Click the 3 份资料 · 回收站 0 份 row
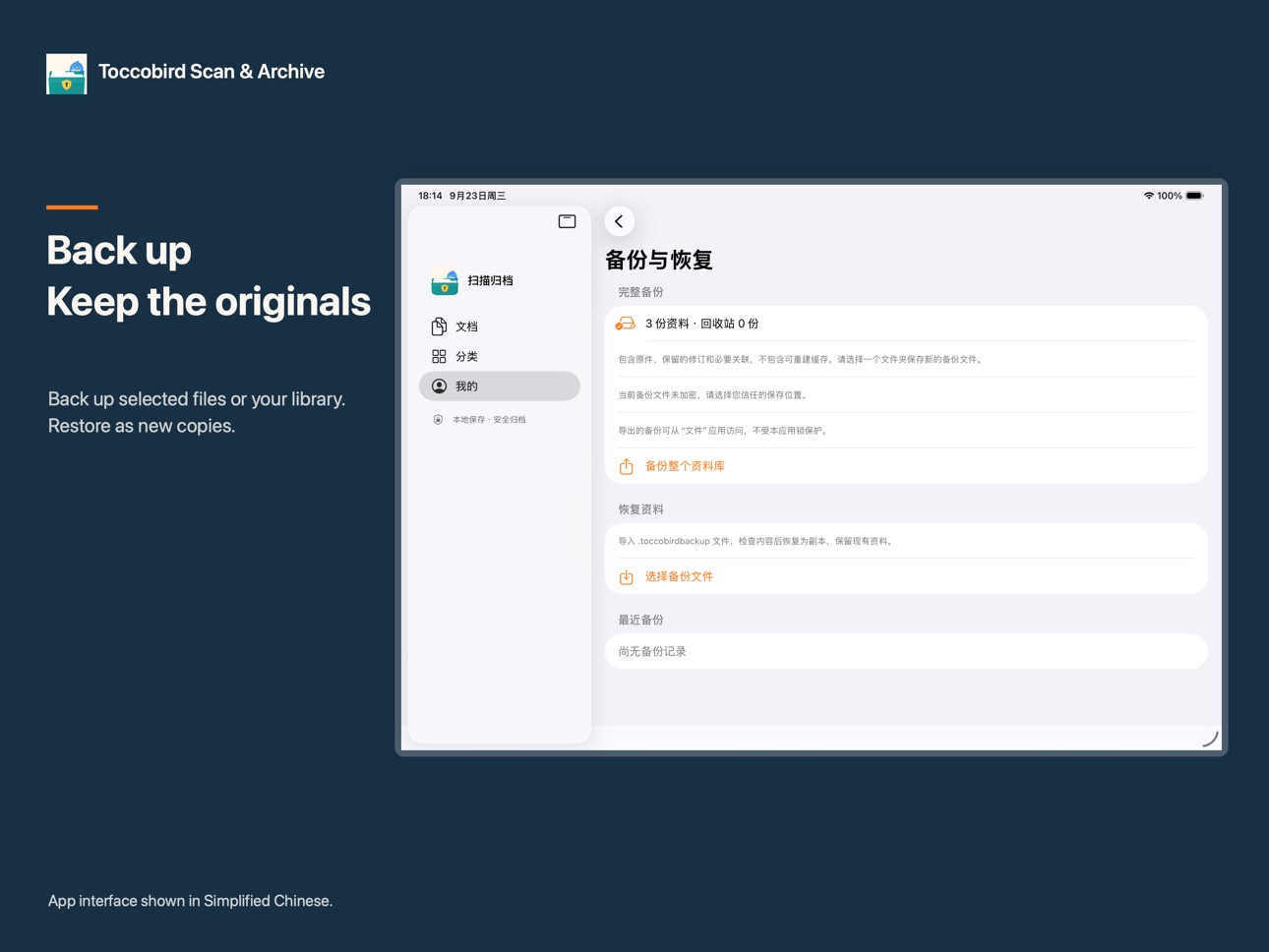Screen dimensions: 1269x952 906,324
